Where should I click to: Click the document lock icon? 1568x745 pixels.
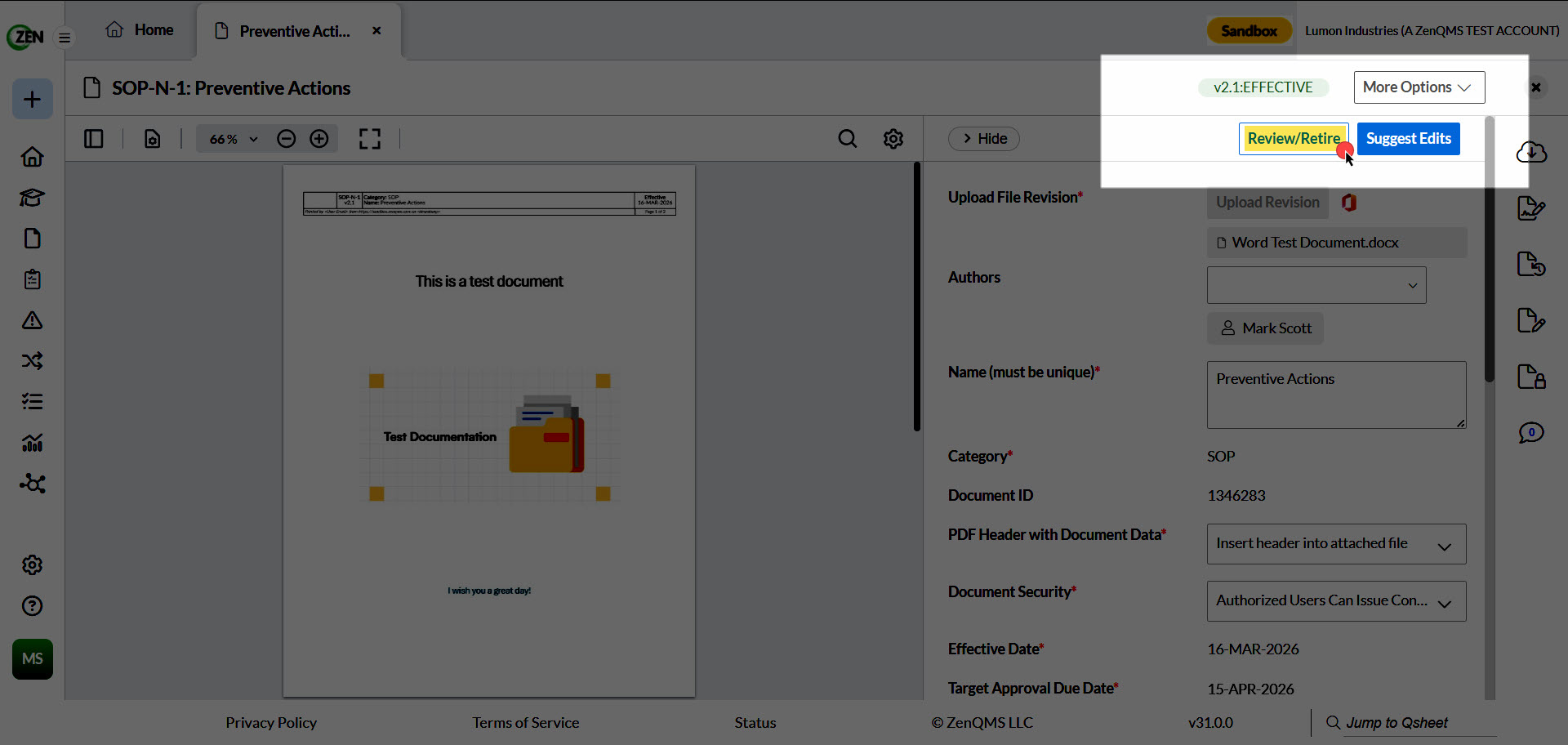(x=1531, y=377)
